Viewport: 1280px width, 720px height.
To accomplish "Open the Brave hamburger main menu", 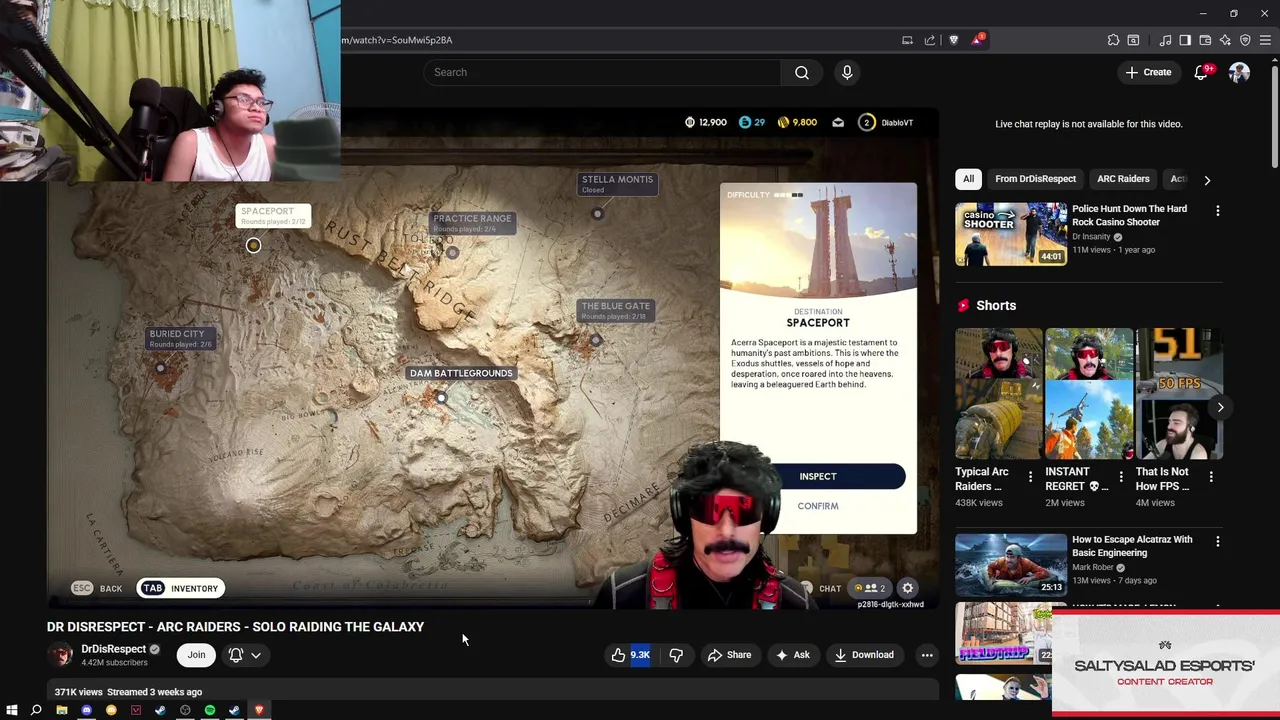I will click(1265, 40).
